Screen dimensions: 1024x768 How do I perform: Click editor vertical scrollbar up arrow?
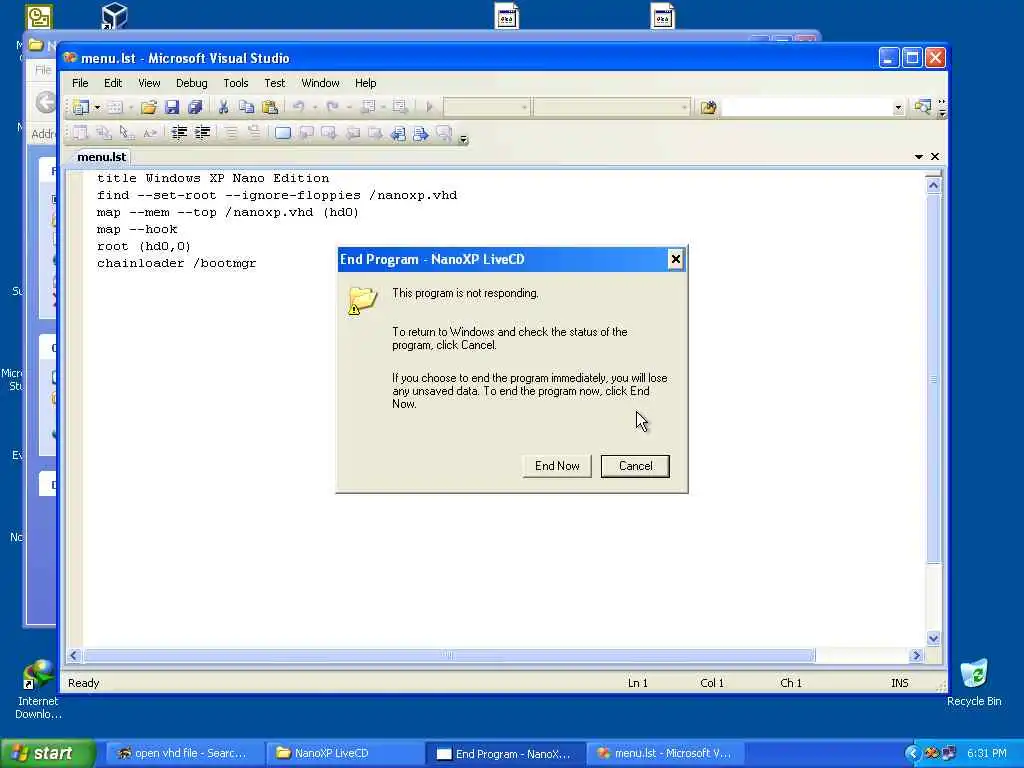(933, 185)
